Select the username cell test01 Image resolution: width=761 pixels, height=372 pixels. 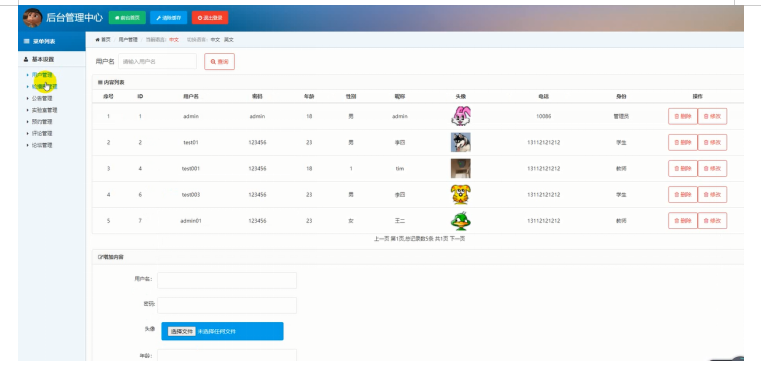pyautogui.click(x=191, y=143)
